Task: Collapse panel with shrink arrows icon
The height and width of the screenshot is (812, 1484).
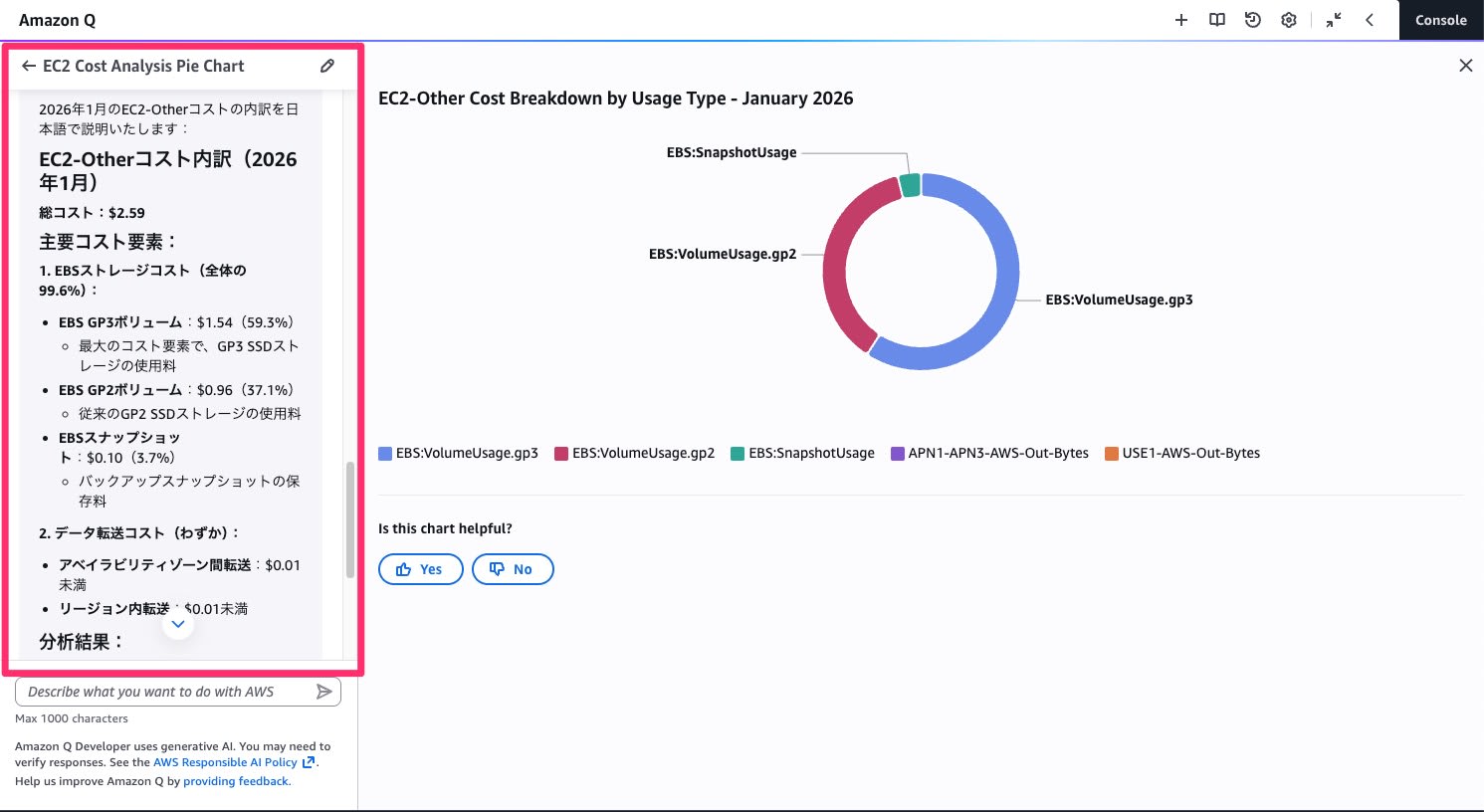Action: pyautogui.click(x=1334, y=20)
